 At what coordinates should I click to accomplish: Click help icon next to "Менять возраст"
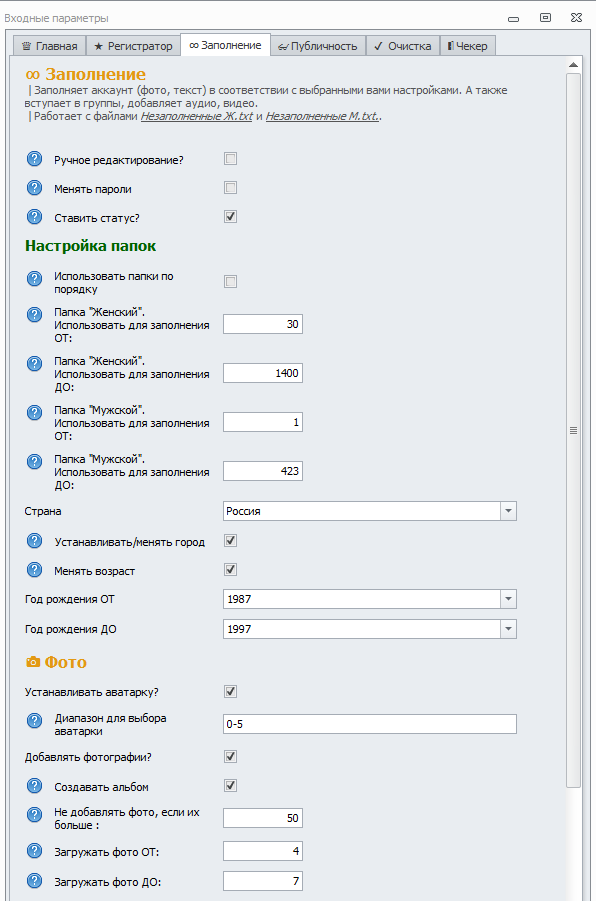34,569
